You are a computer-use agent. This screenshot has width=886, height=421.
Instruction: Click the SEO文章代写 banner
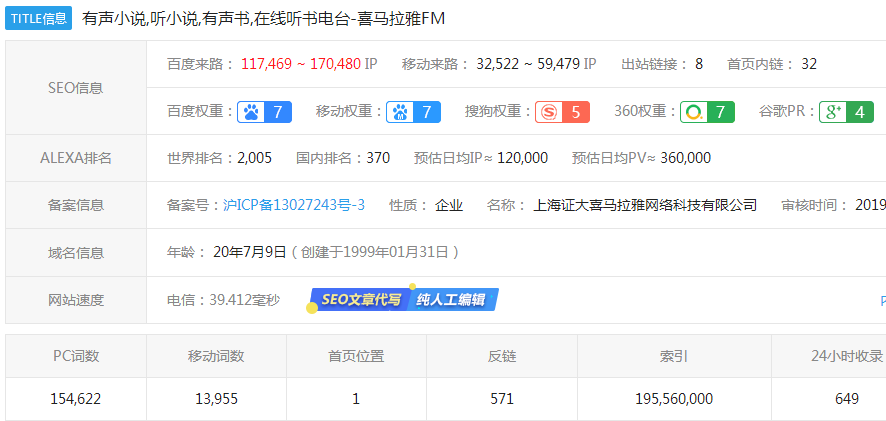(360, 300)
